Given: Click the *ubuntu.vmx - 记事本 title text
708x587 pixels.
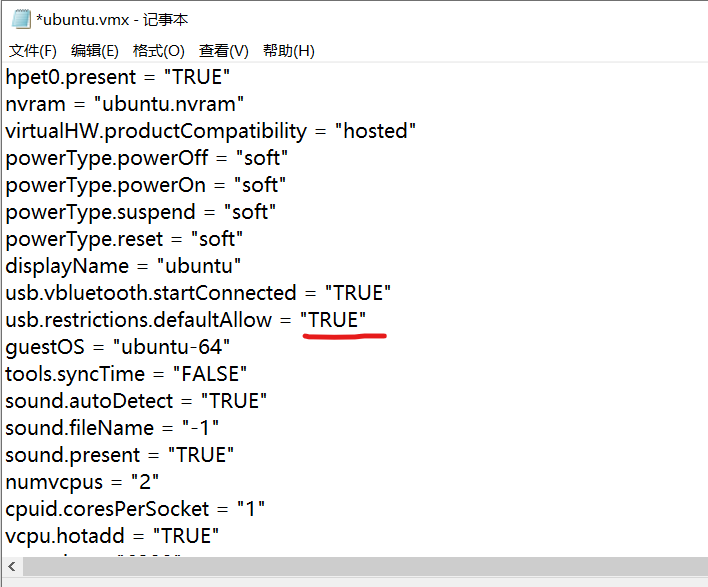Looking at the screenshot, I should 112,19.
